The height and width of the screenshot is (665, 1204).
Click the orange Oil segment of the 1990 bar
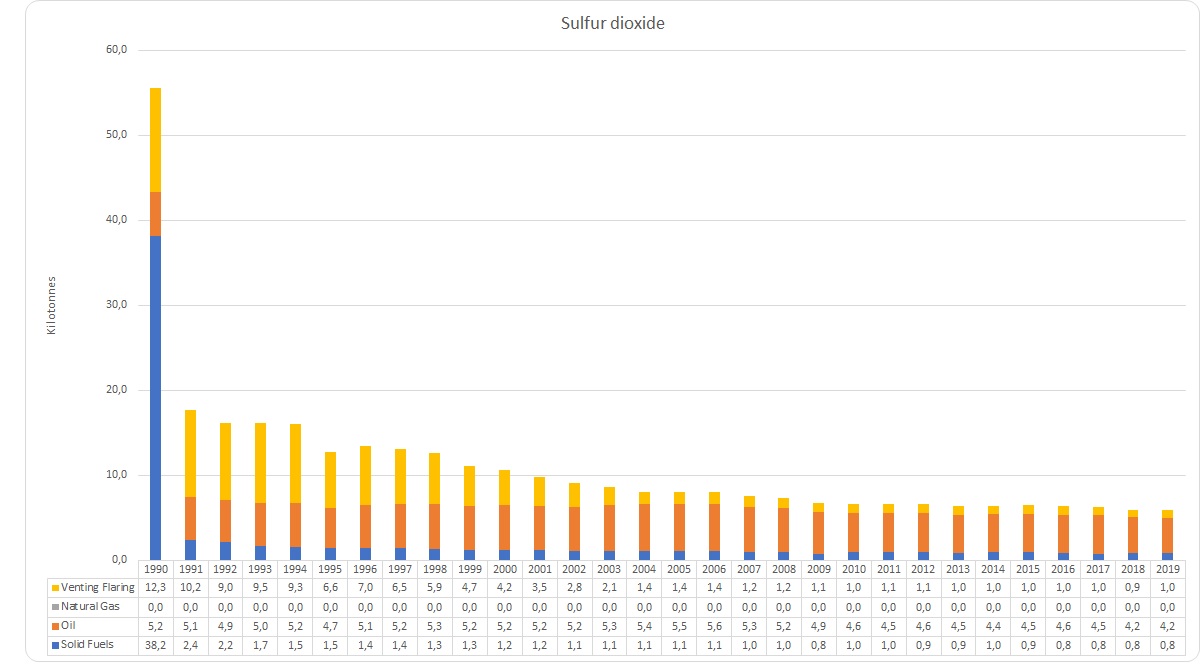[155, 213]
